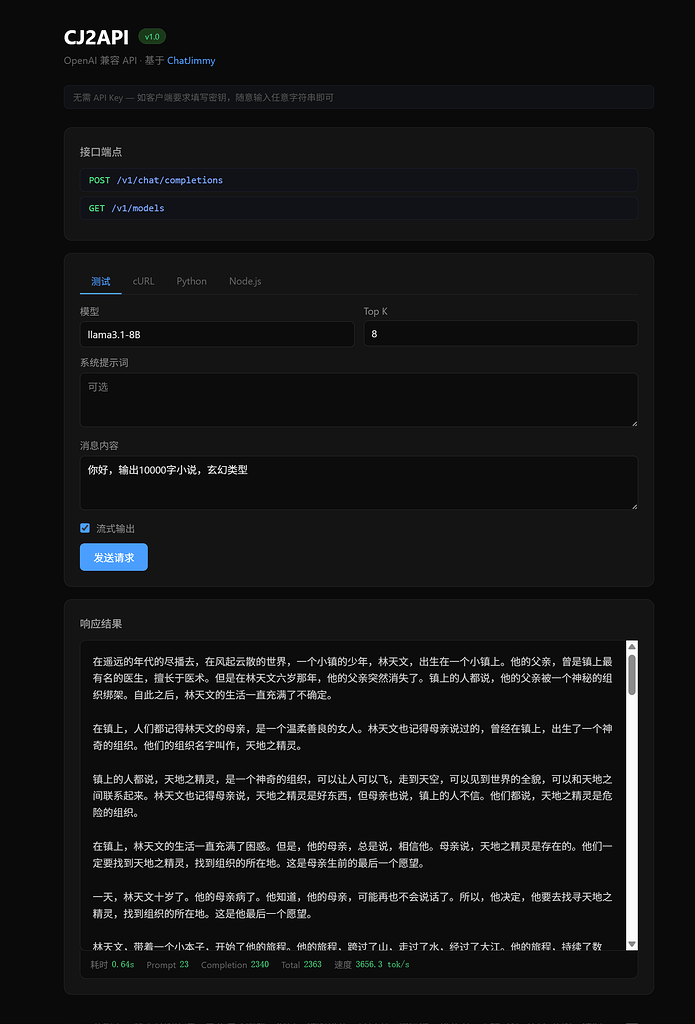The width and height of the screenshot is (695, 1024).
Task: Switch to the cURL tab
Action: tap(143, 281)
